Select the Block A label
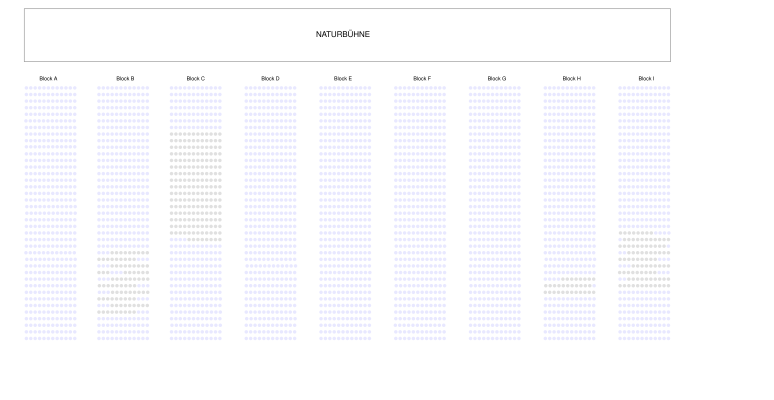 pos(48,78)
